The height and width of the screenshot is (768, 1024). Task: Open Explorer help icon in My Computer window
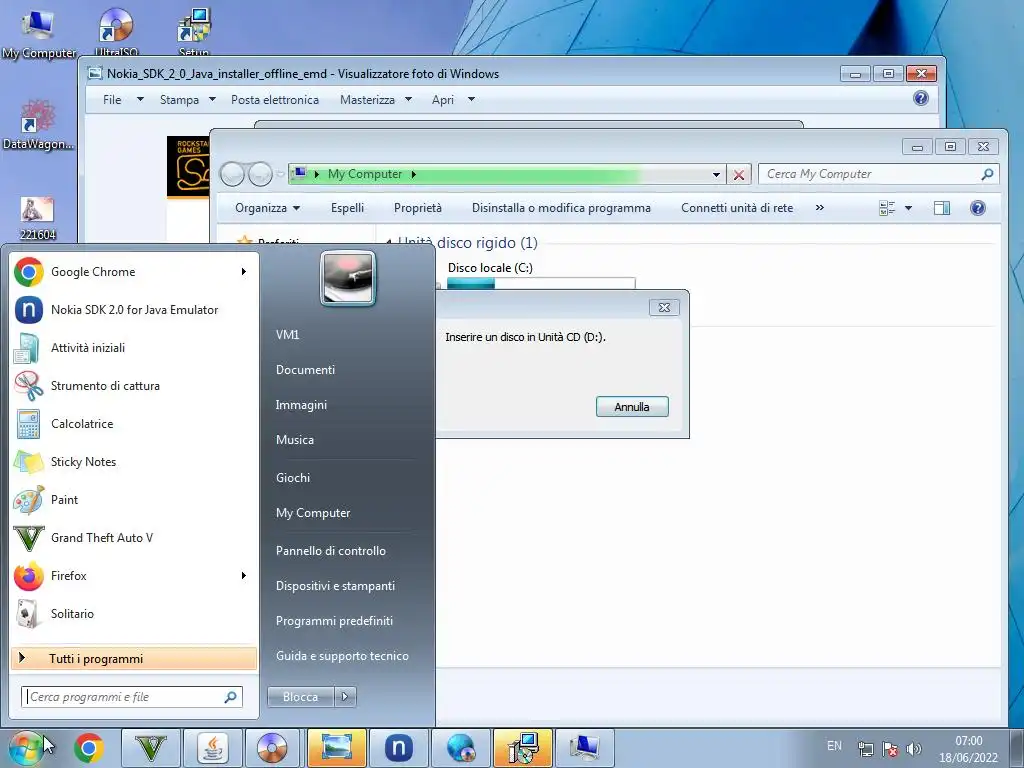click(978, 208)
